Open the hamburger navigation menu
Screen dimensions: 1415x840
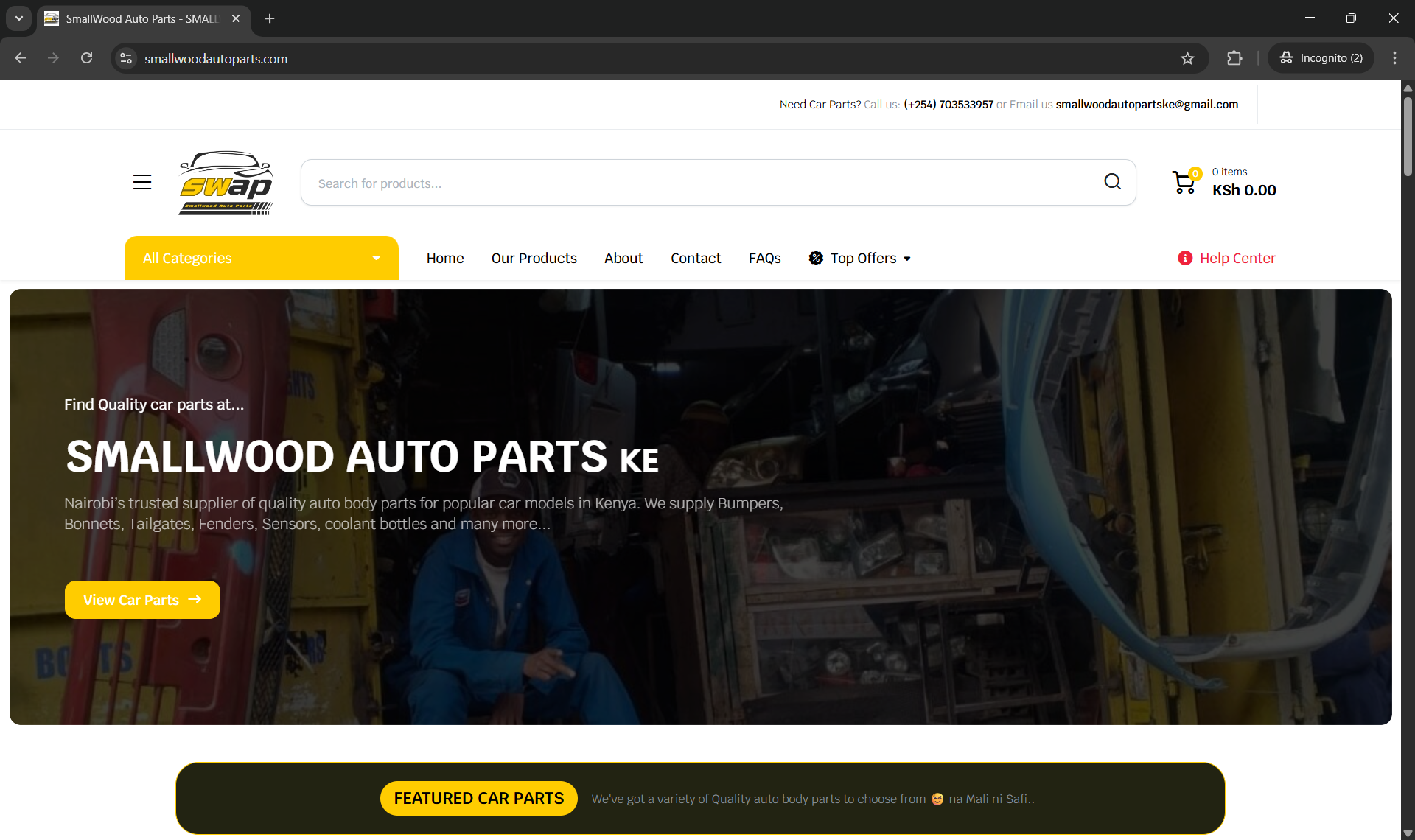pos(141,182)
